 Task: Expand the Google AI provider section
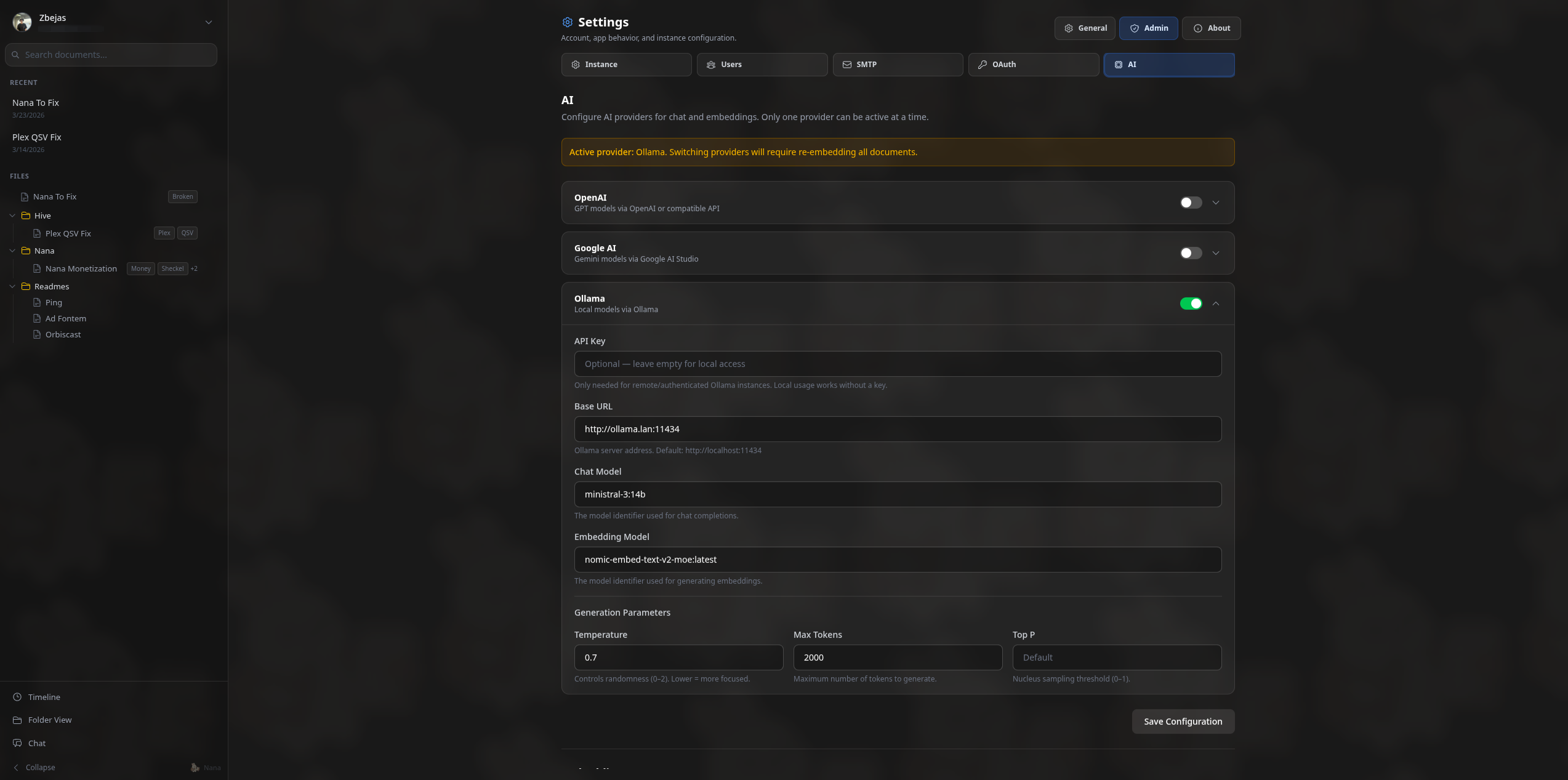[1216, 253]
